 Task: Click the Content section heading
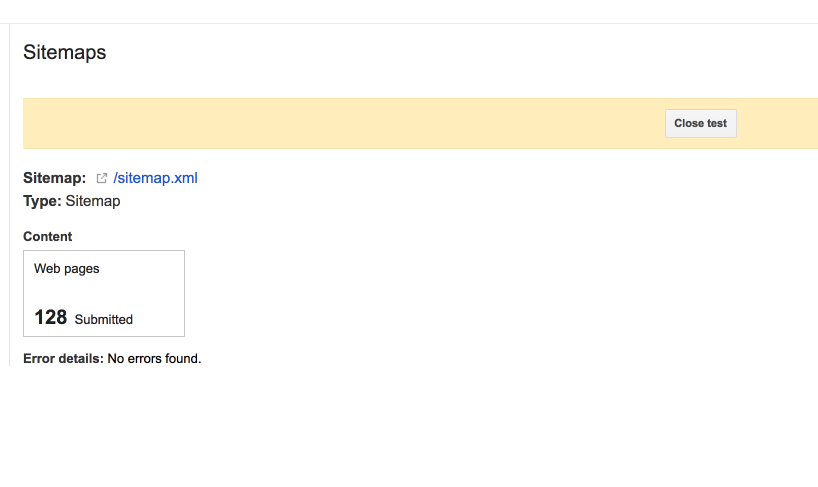pyautogui.click(x=47, y=237)
